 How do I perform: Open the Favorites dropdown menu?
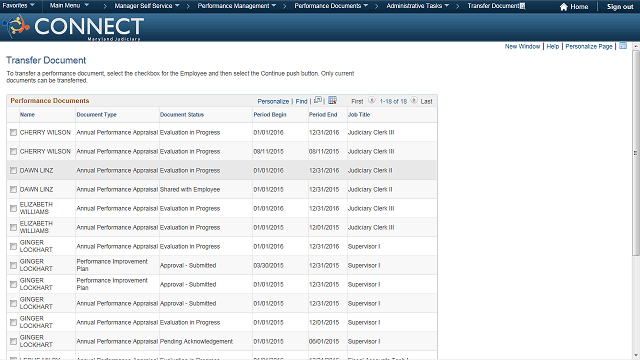(18, 6)
